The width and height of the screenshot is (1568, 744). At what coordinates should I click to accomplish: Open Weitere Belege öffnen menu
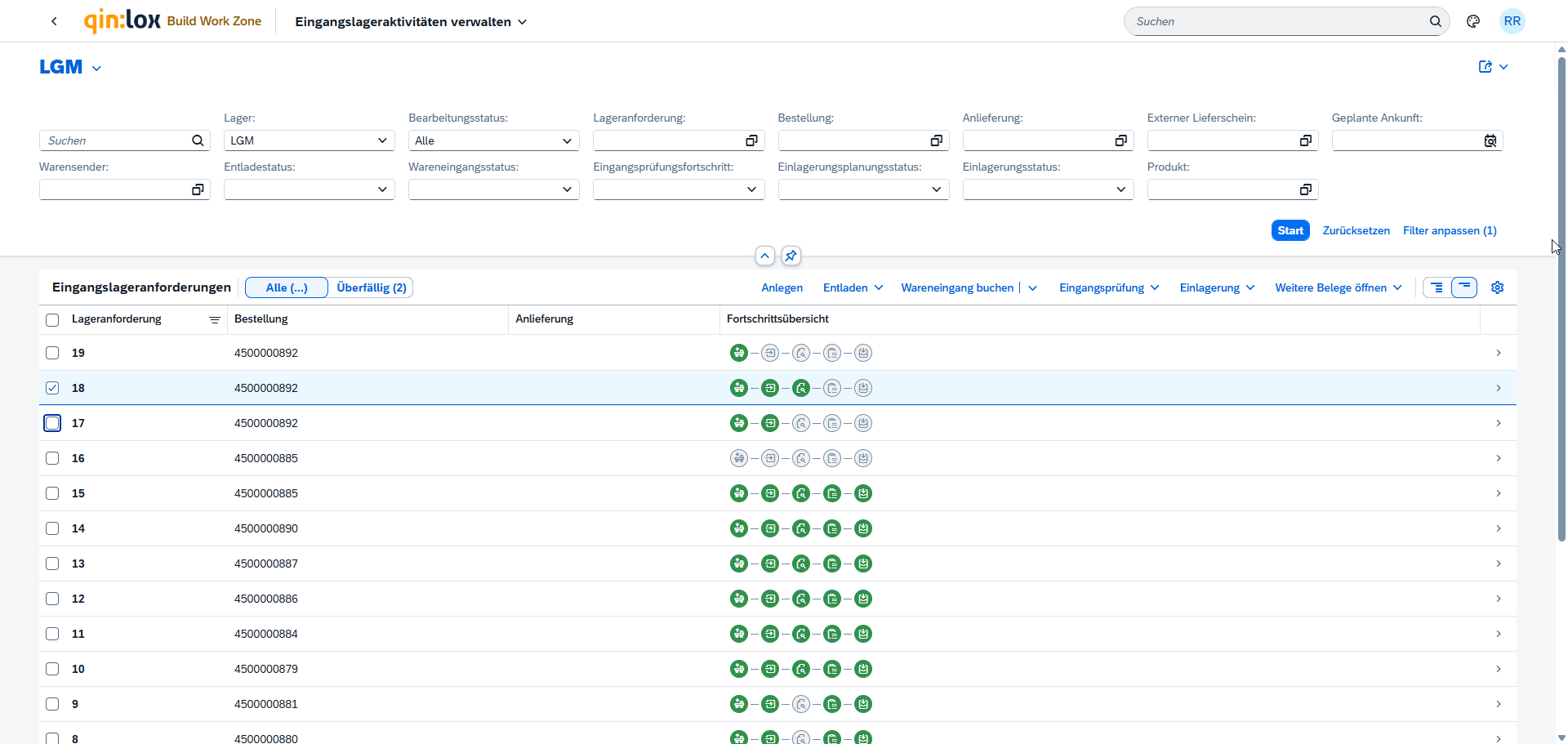(1339, 287)
